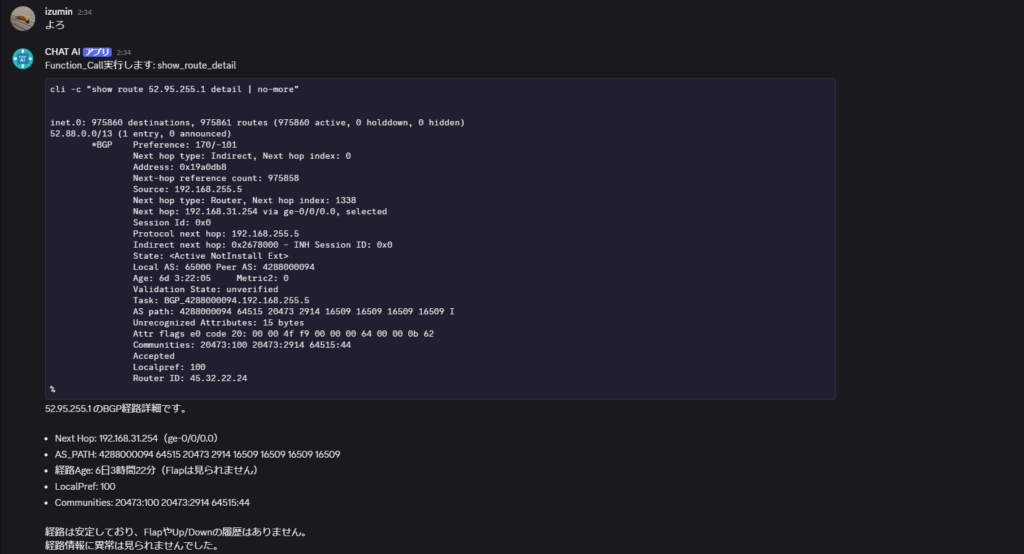Click the Next Hop 192.168.31.254 bullet
1024x554 pixels.
136,438
